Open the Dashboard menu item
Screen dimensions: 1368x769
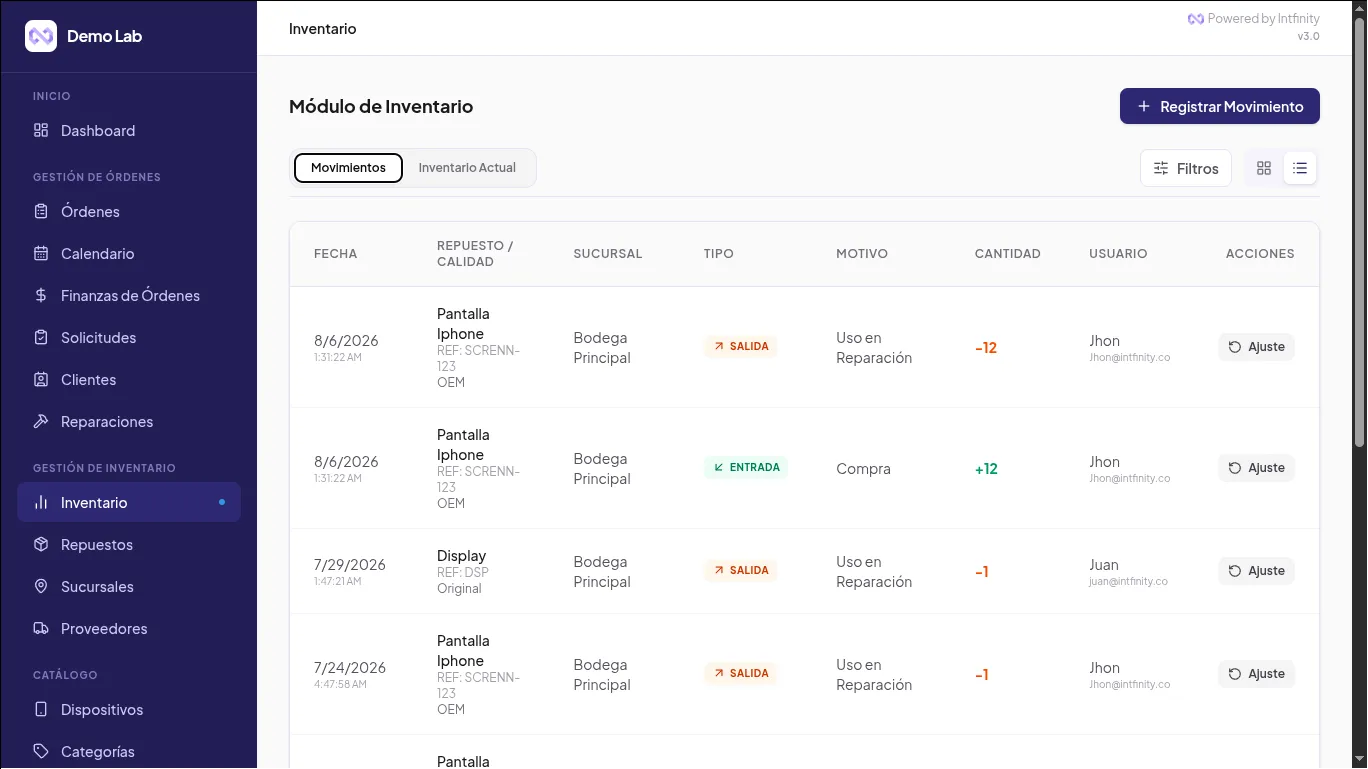point(129,131)
